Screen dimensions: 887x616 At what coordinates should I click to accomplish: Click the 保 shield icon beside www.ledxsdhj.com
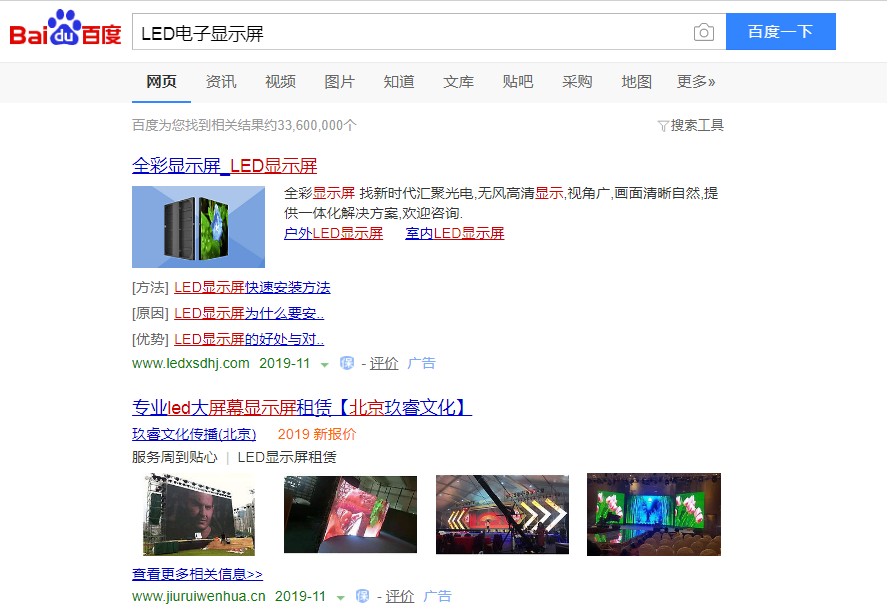pyautogui.click(x=347, y=363)
